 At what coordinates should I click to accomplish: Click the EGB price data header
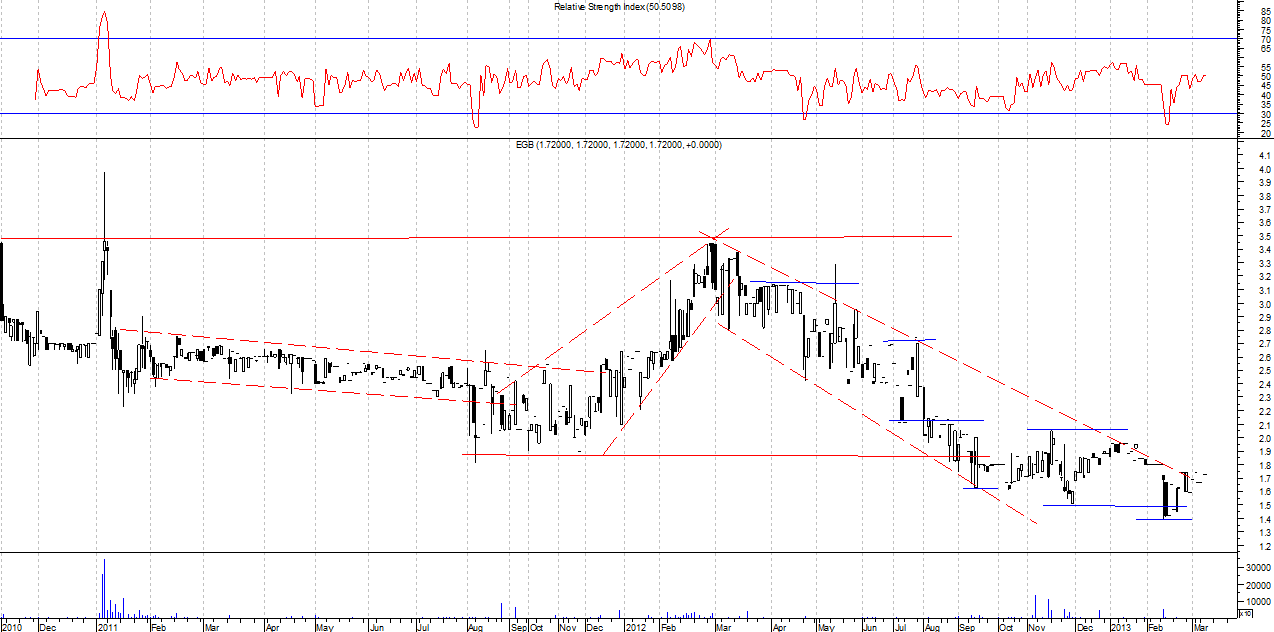coord(618,145)
